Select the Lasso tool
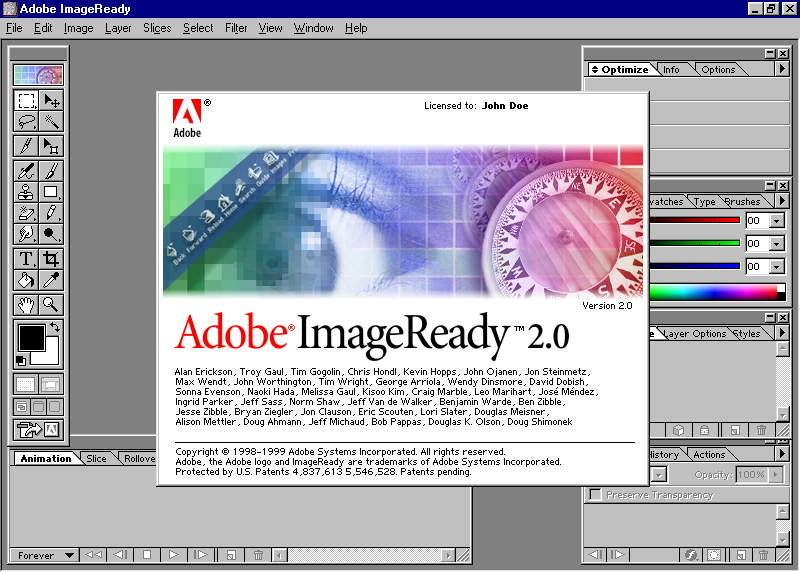800x572 pixels. coord(27,122)
